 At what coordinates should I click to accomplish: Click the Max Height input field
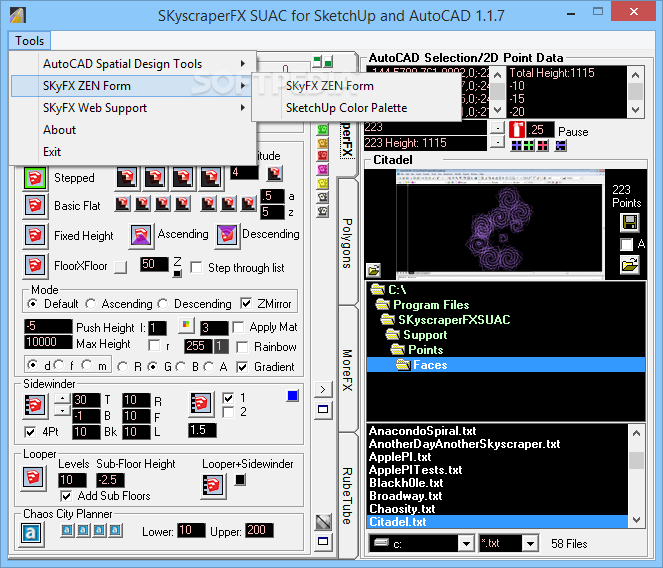point(48,342)
